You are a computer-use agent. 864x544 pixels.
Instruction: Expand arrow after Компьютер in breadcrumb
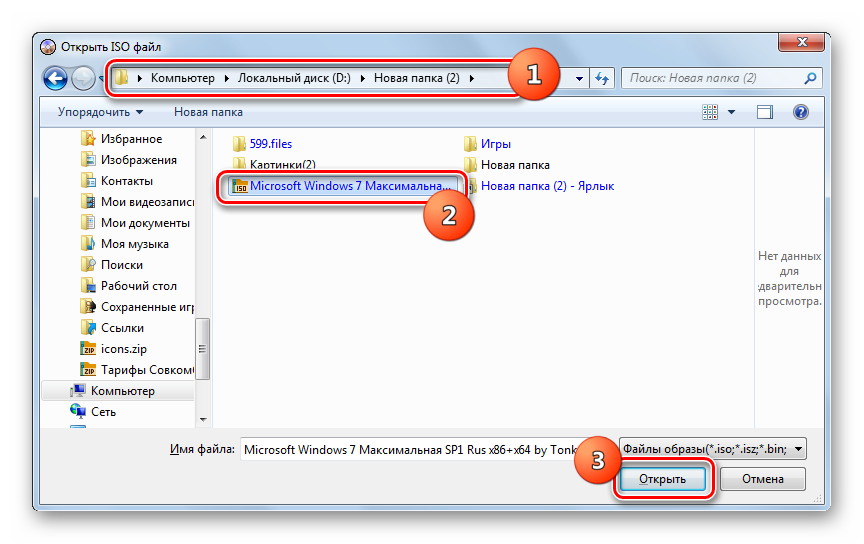pos(226,78)
